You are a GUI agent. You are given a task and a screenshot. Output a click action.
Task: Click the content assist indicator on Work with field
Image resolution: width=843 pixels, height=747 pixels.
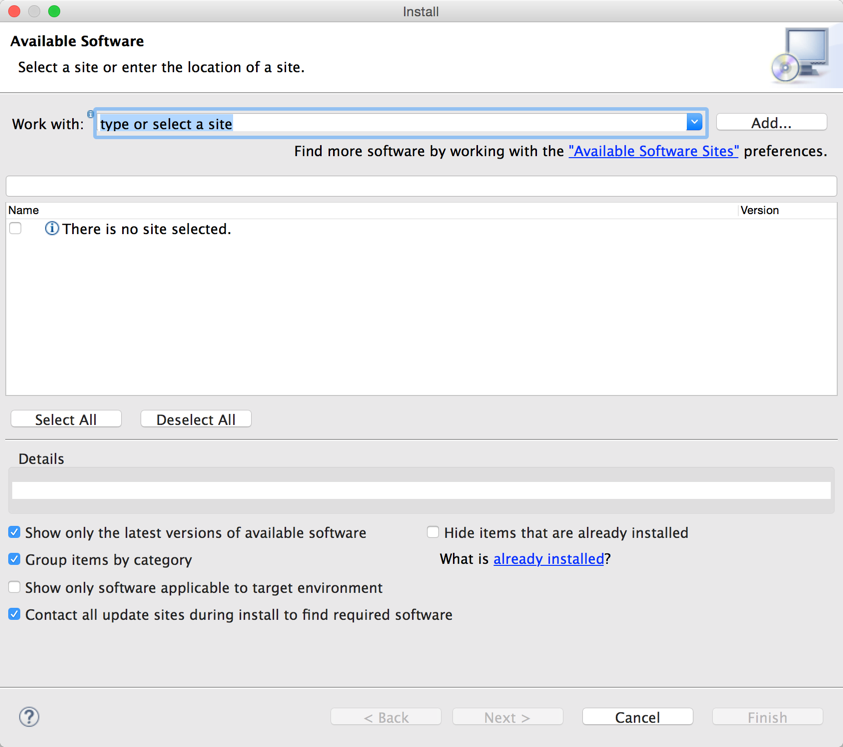[90, 113]
